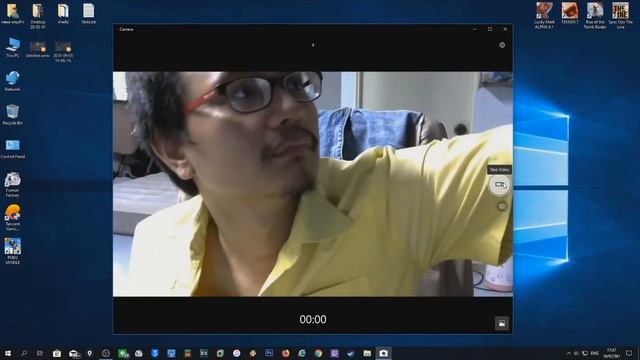
Task: Open the Network desktop icon
Action: pos(13,81)
